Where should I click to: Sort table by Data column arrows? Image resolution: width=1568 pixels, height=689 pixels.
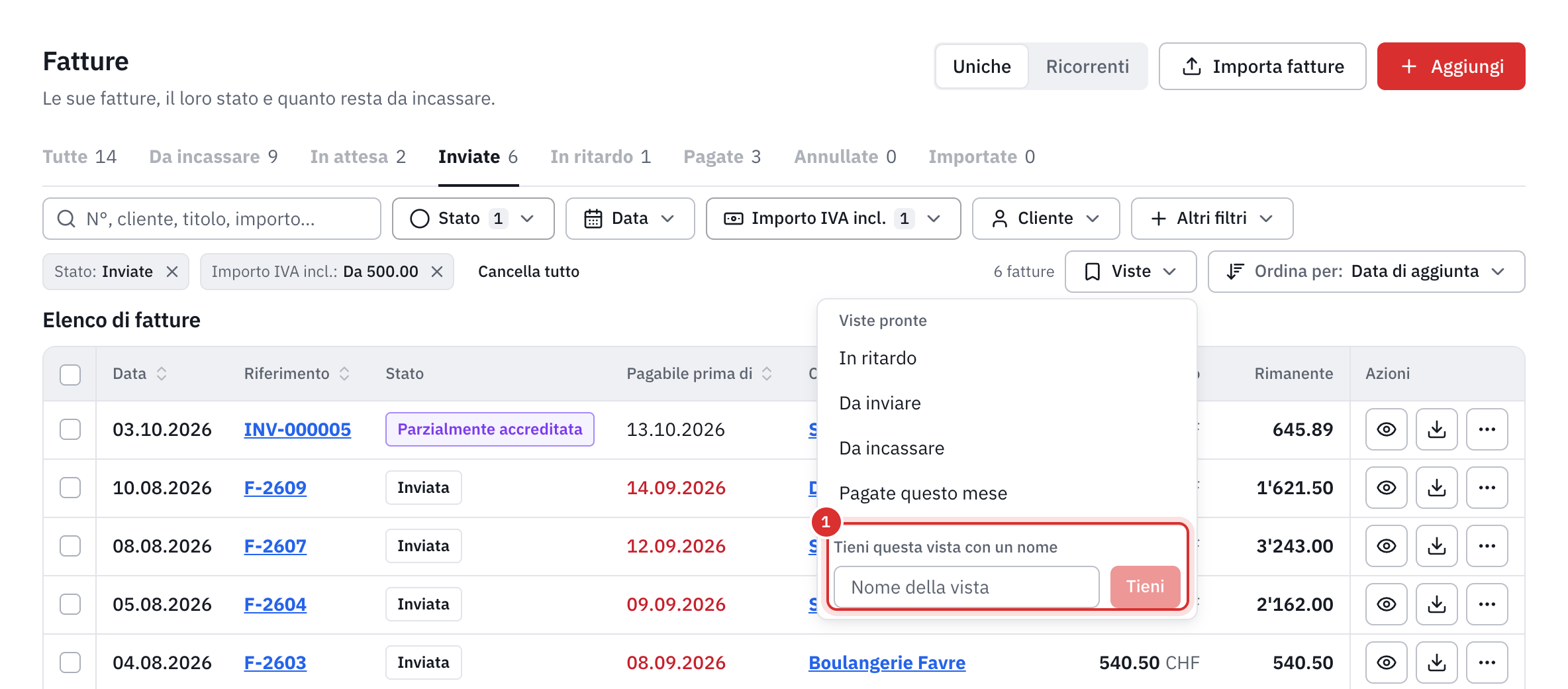tap(162, 374)
